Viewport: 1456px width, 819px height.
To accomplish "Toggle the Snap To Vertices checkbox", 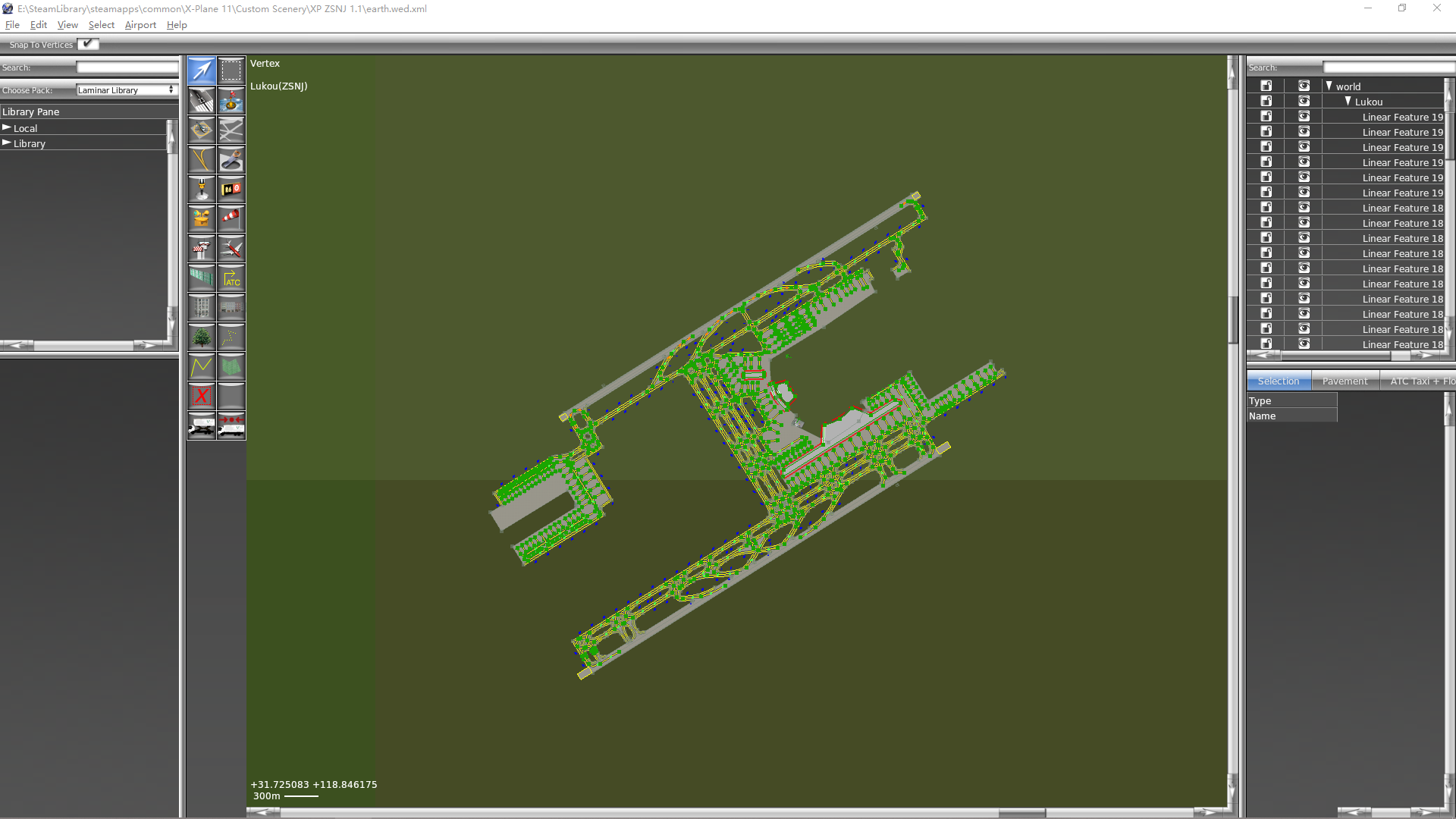I will 88,44.
